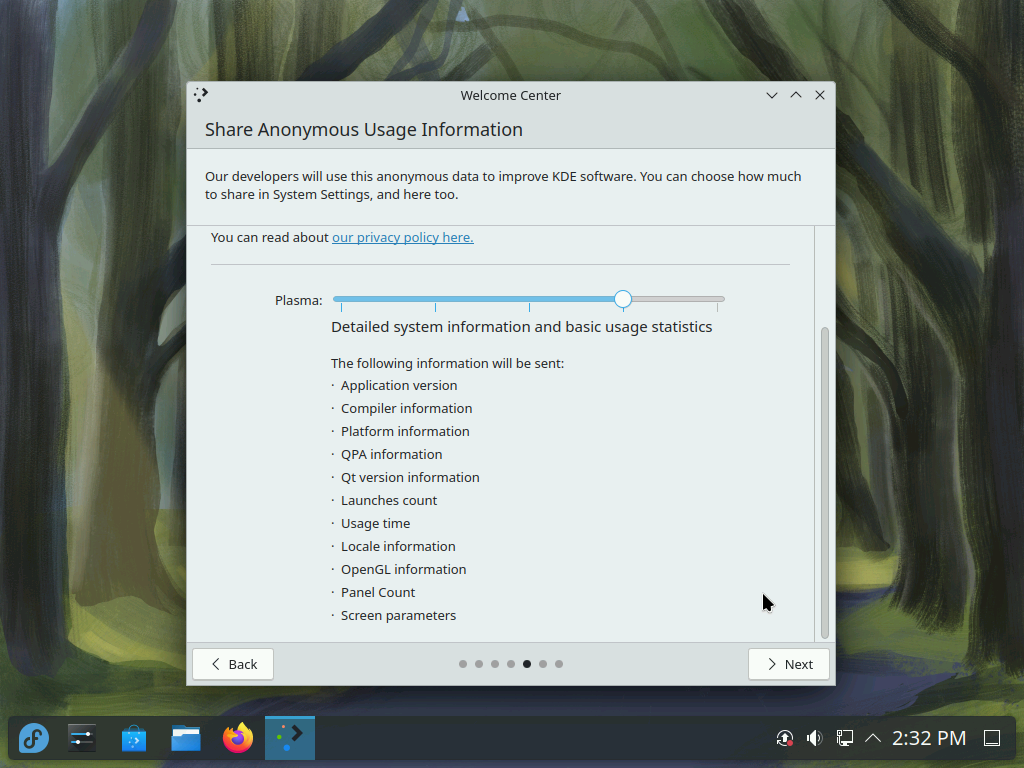Screen dimensions: 1024x768
Task: Click the 'Locale information' list entry
Action: coord(398,547)
